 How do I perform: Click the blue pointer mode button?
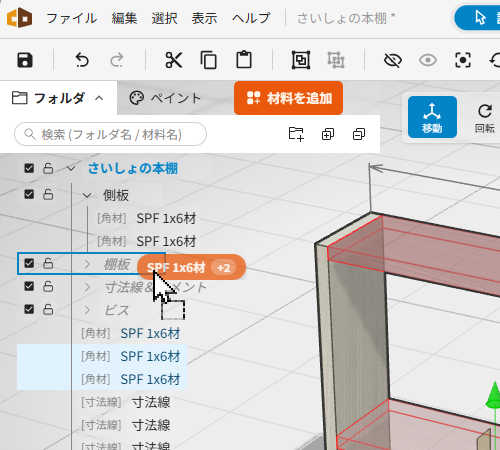pyautogui.click(x=477, y=17)
